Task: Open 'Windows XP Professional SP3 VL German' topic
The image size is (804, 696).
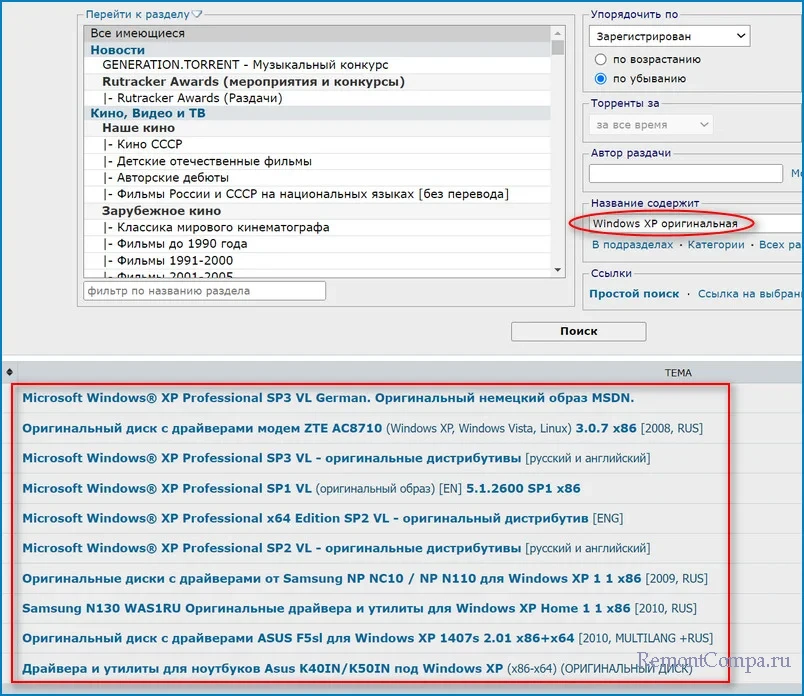Action: [x=328, y=398]
